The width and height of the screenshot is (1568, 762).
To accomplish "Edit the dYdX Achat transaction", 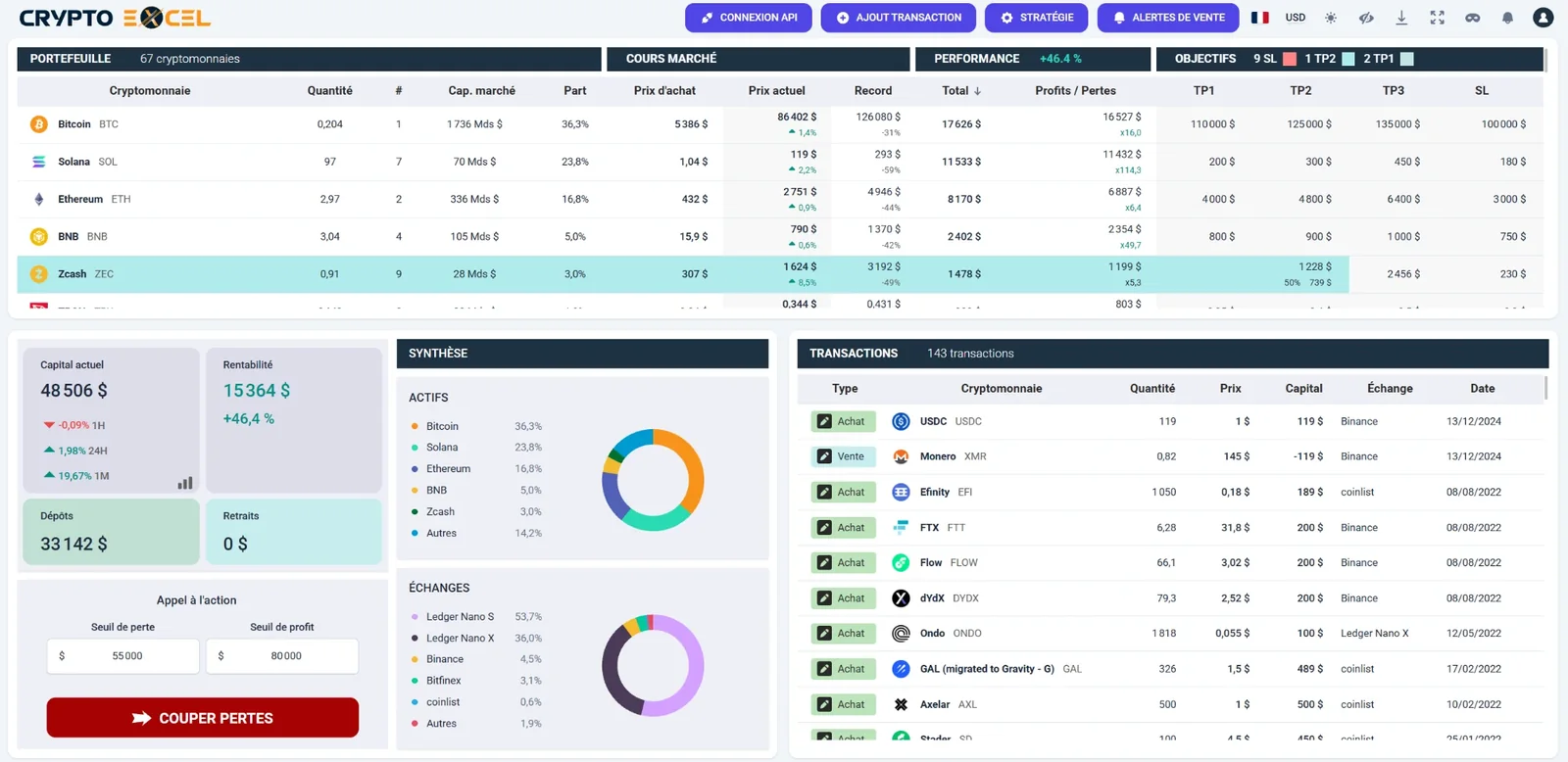I will [x=842, y=597].
